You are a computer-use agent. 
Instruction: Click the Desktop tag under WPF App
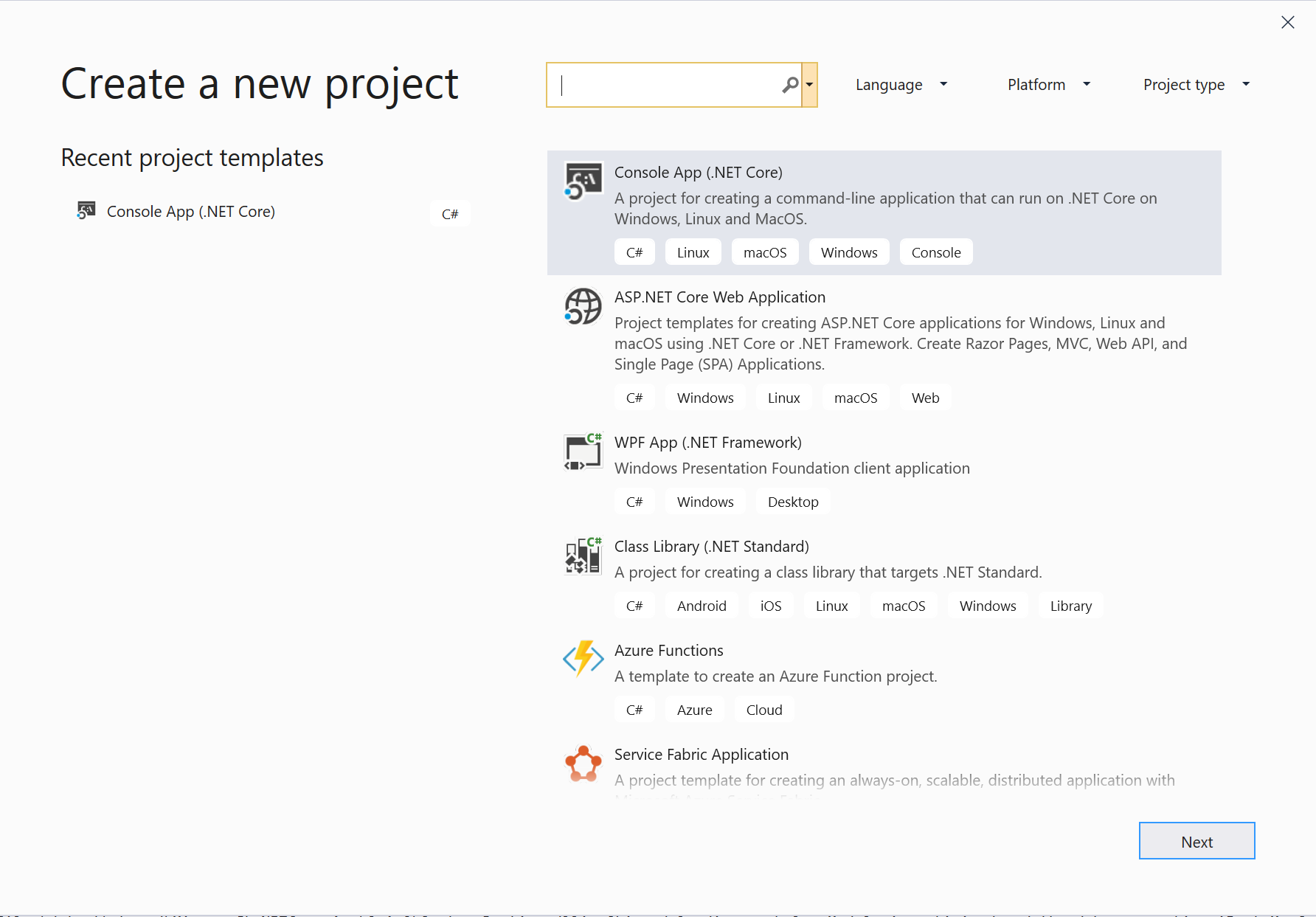pyautogui.click(x=793, y=502)
